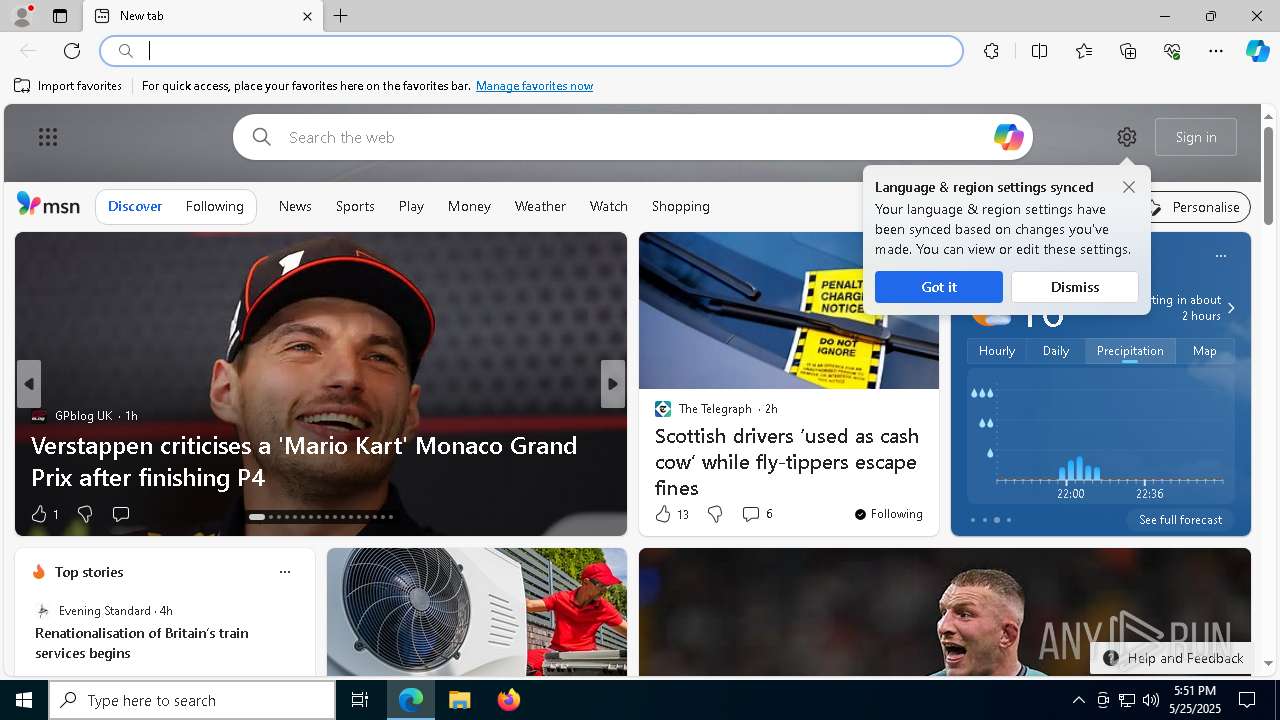
Task: Open File Explorer from taskbar
Action: 459,700
